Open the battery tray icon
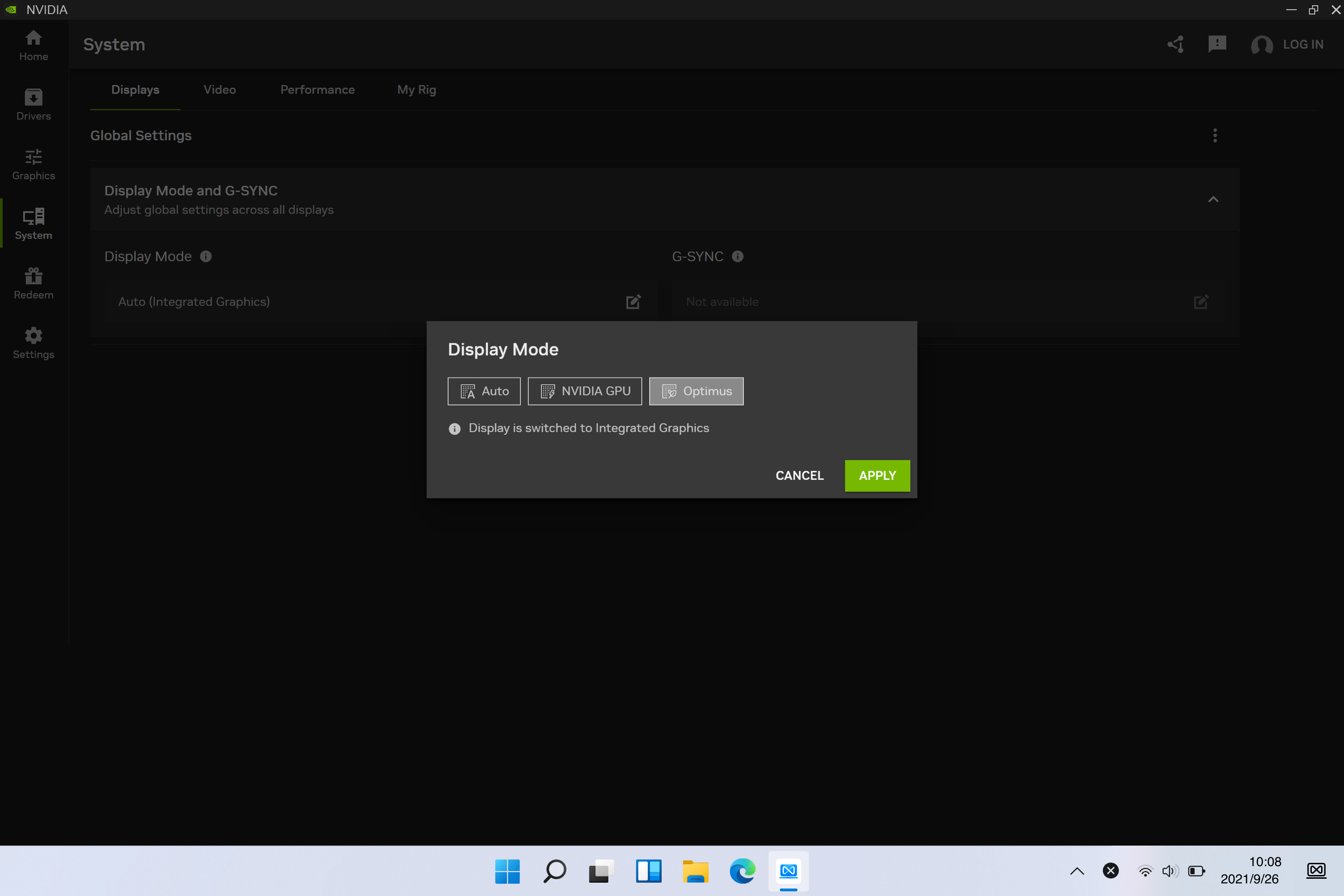Viewport: 1344px width, 896px height. (1196, 871)
